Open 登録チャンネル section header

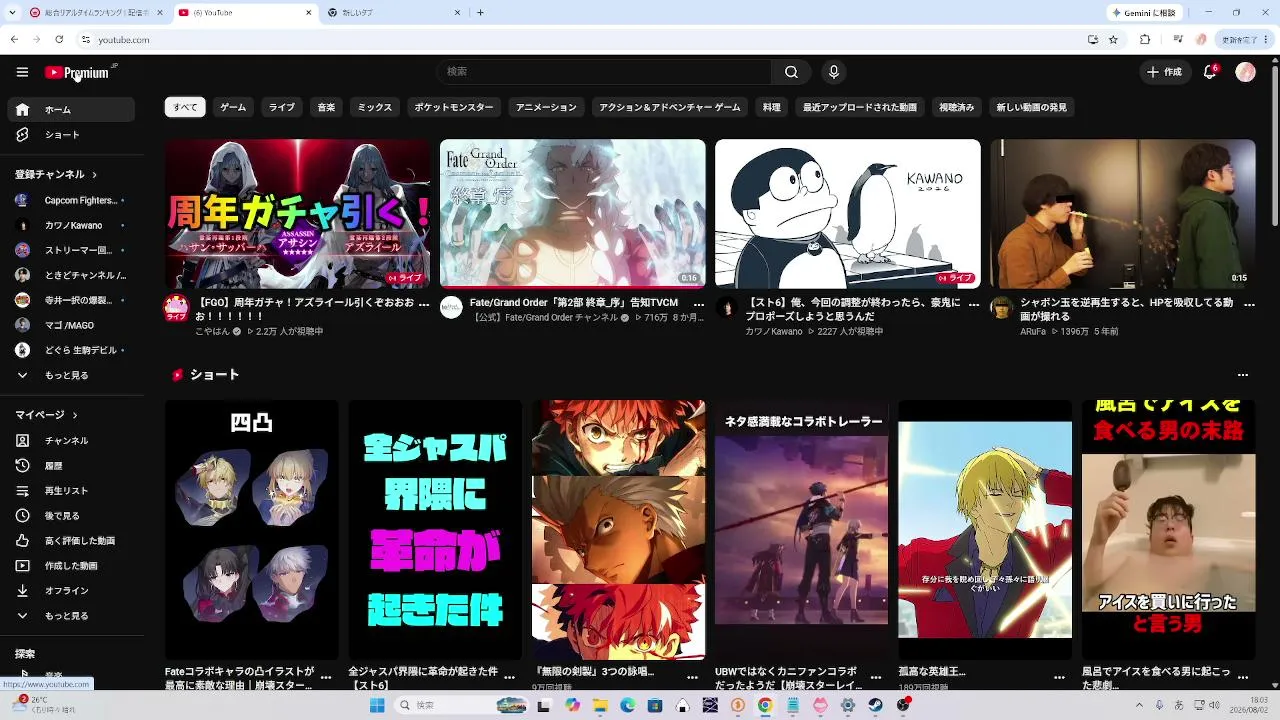tap(56, 175)
